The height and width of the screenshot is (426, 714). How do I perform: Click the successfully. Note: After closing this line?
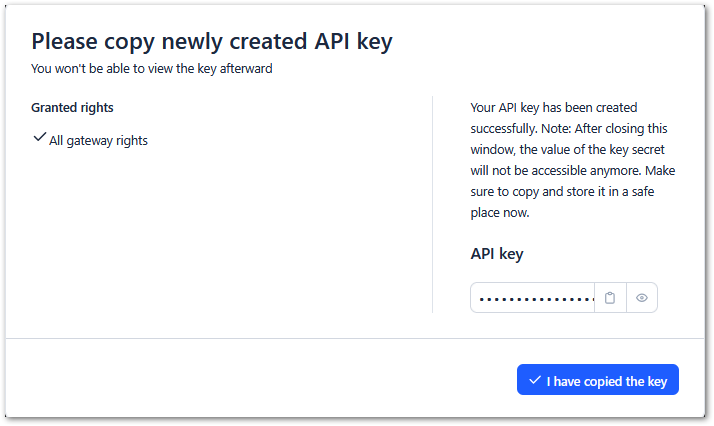coord(569,128)
